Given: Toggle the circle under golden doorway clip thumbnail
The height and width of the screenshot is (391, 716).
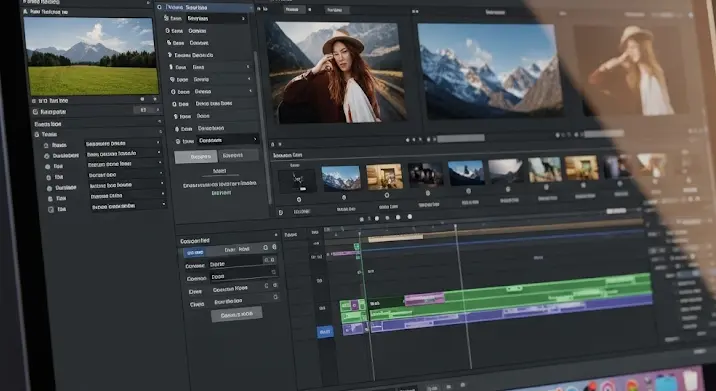Looking at the screenshot, I should [387, 196].
